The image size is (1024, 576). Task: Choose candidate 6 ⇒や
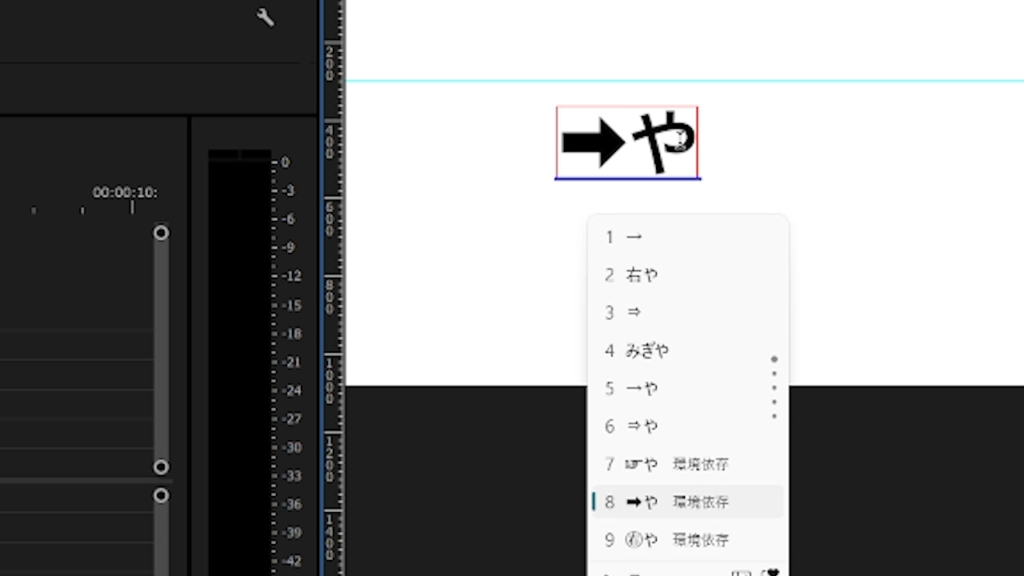[x=688, y=426]
